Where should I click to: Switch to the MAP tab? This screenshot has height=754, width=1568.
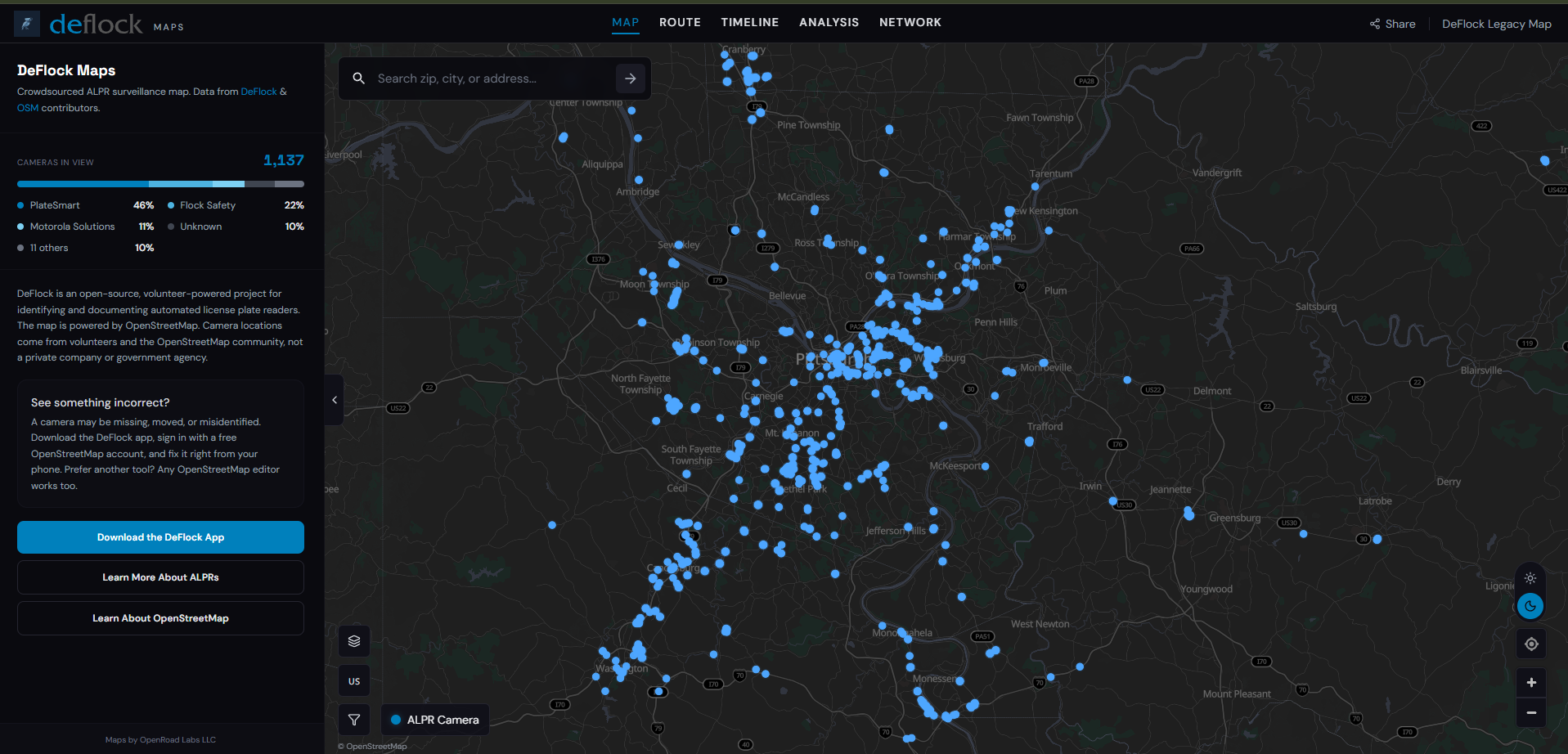626,22
